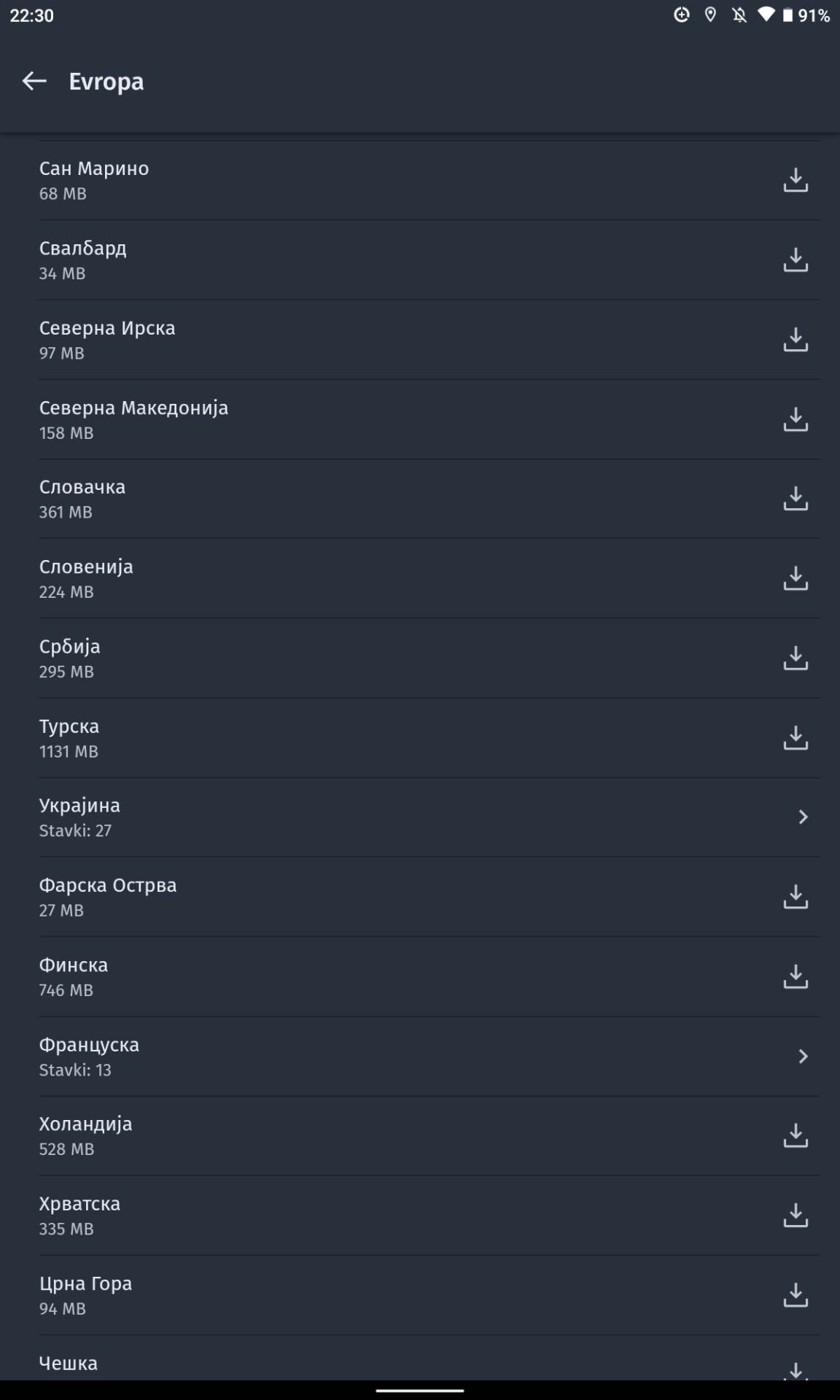Download the Северна Македонија map
The image size is (840, 1400).
pos(795,419)
